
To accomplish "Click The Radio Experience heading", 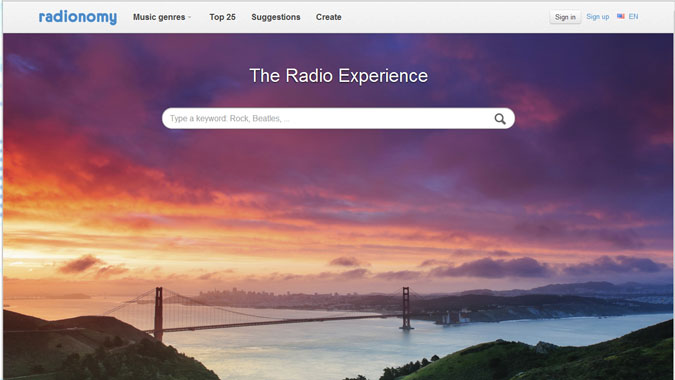I will (338, 76).
